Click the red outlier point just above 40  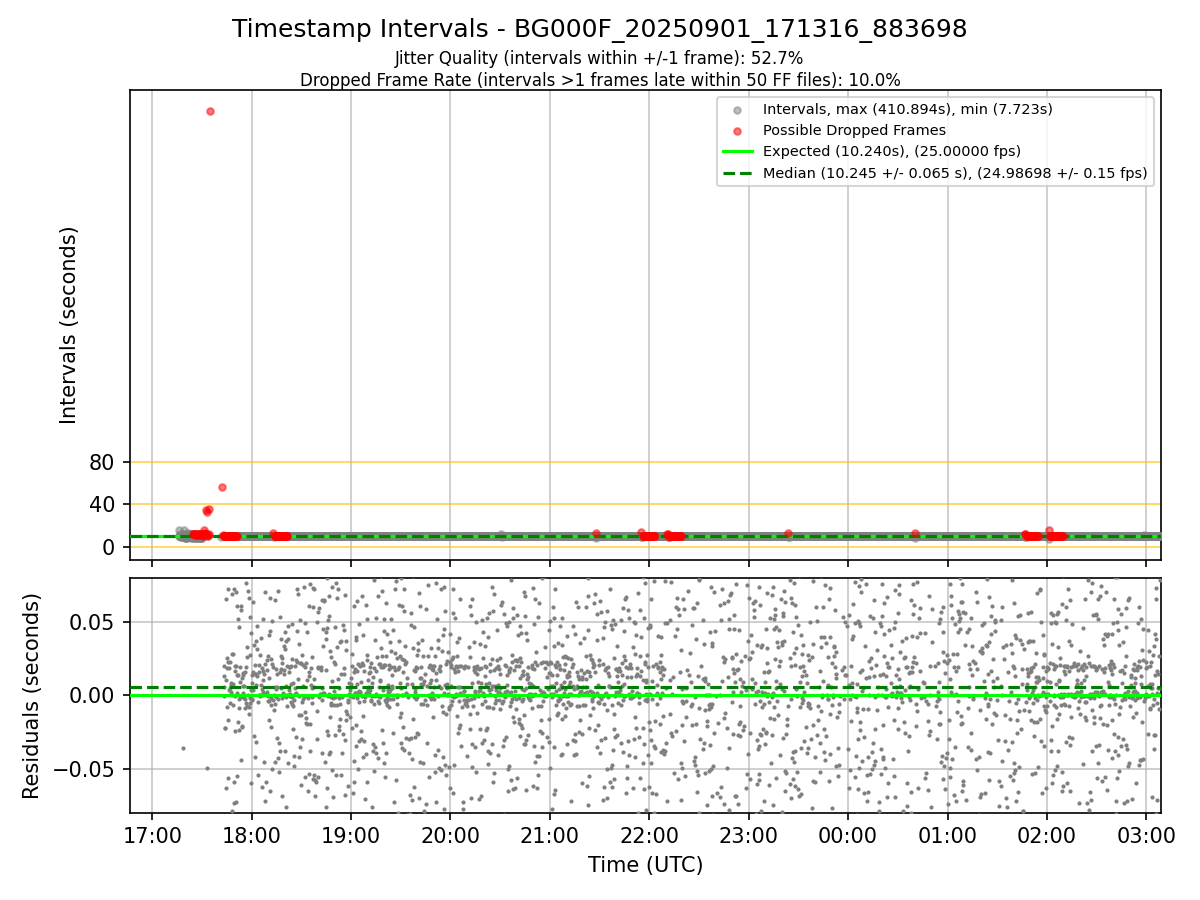[x=222, y=487]
